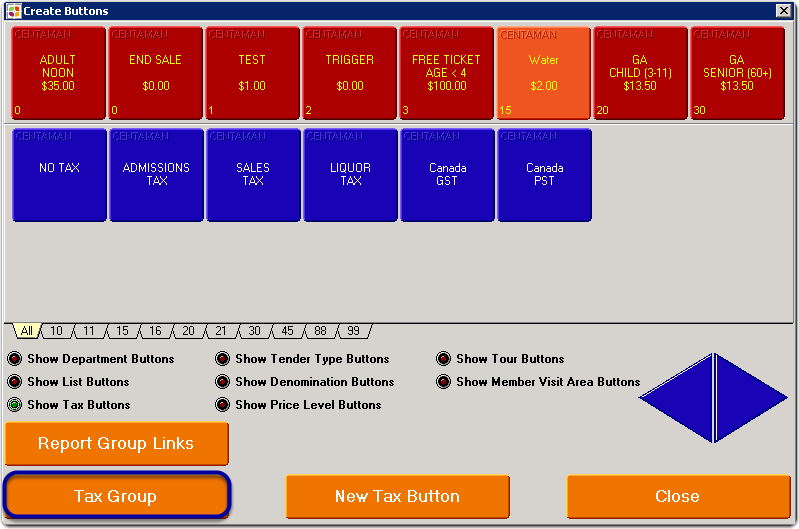Select tab 21
The image size is (799, 529).
click(x=221, y=331)
